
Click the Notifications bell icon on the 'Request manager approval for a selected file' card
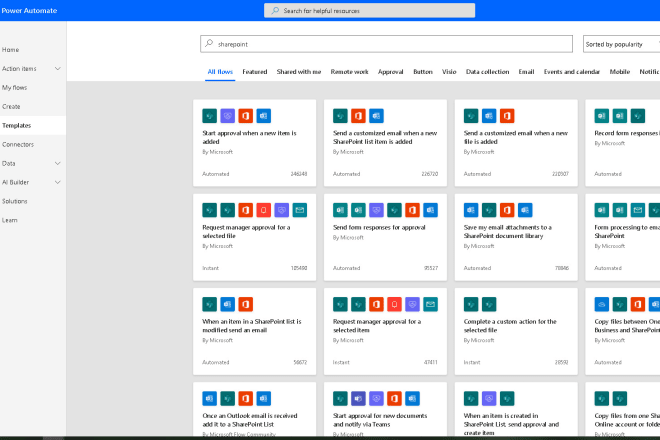263,210
